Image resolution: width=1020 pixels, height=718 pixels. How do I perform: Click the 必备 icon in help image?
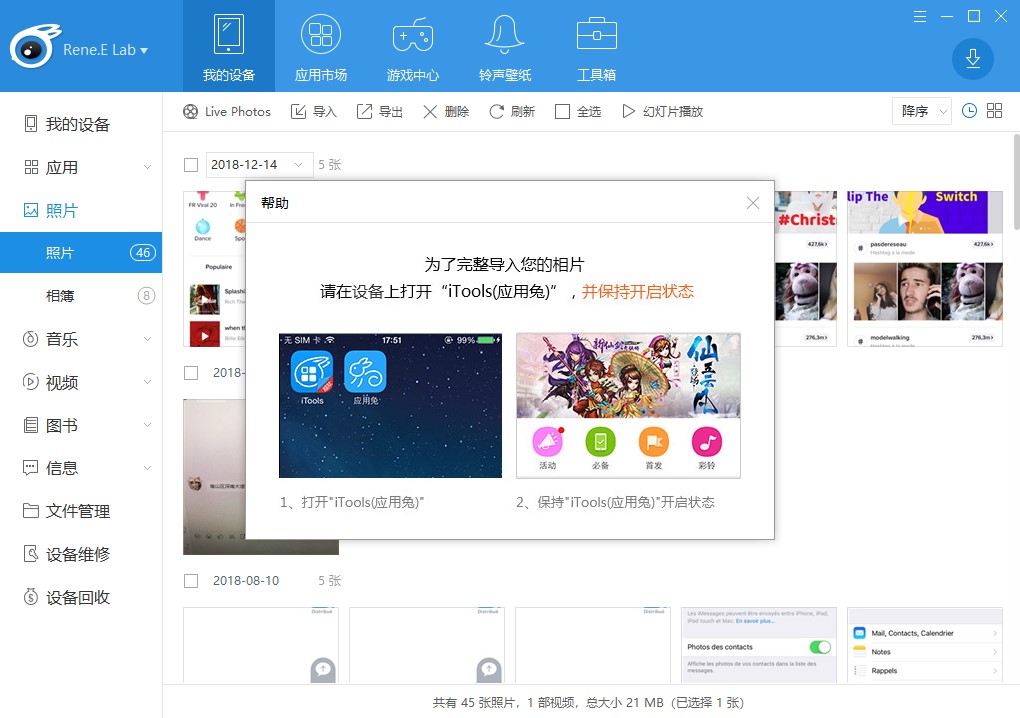pos(600,442)
